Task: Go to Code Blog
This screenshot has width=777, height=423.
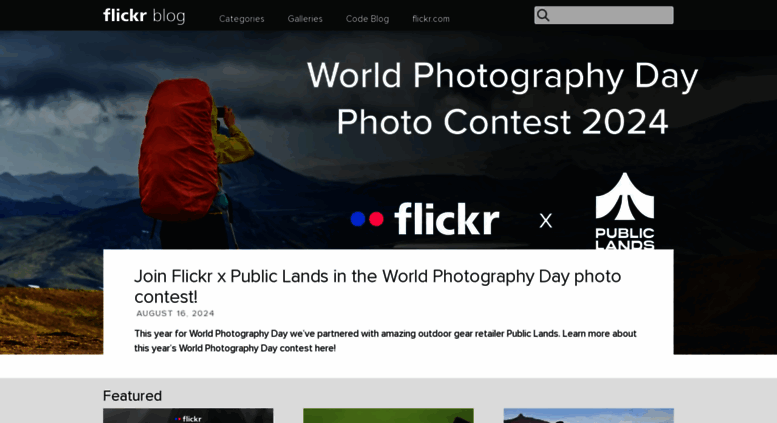Action: [x=367, y=19]
